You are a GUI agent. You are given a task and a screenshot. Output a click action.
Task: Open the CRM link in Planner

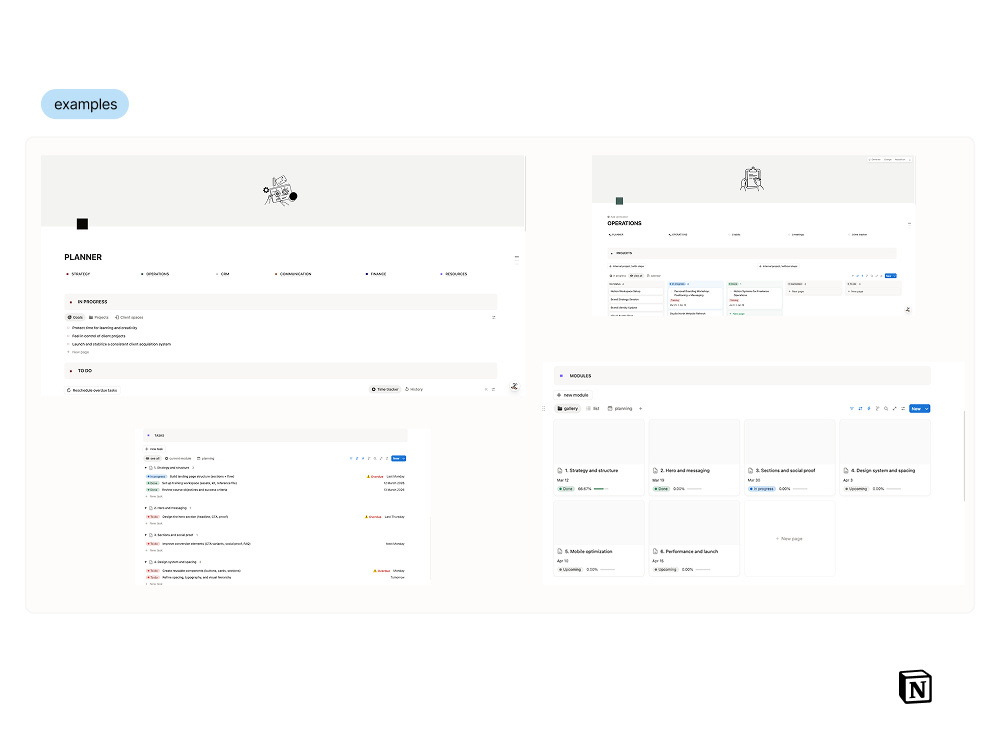(223, 274)
